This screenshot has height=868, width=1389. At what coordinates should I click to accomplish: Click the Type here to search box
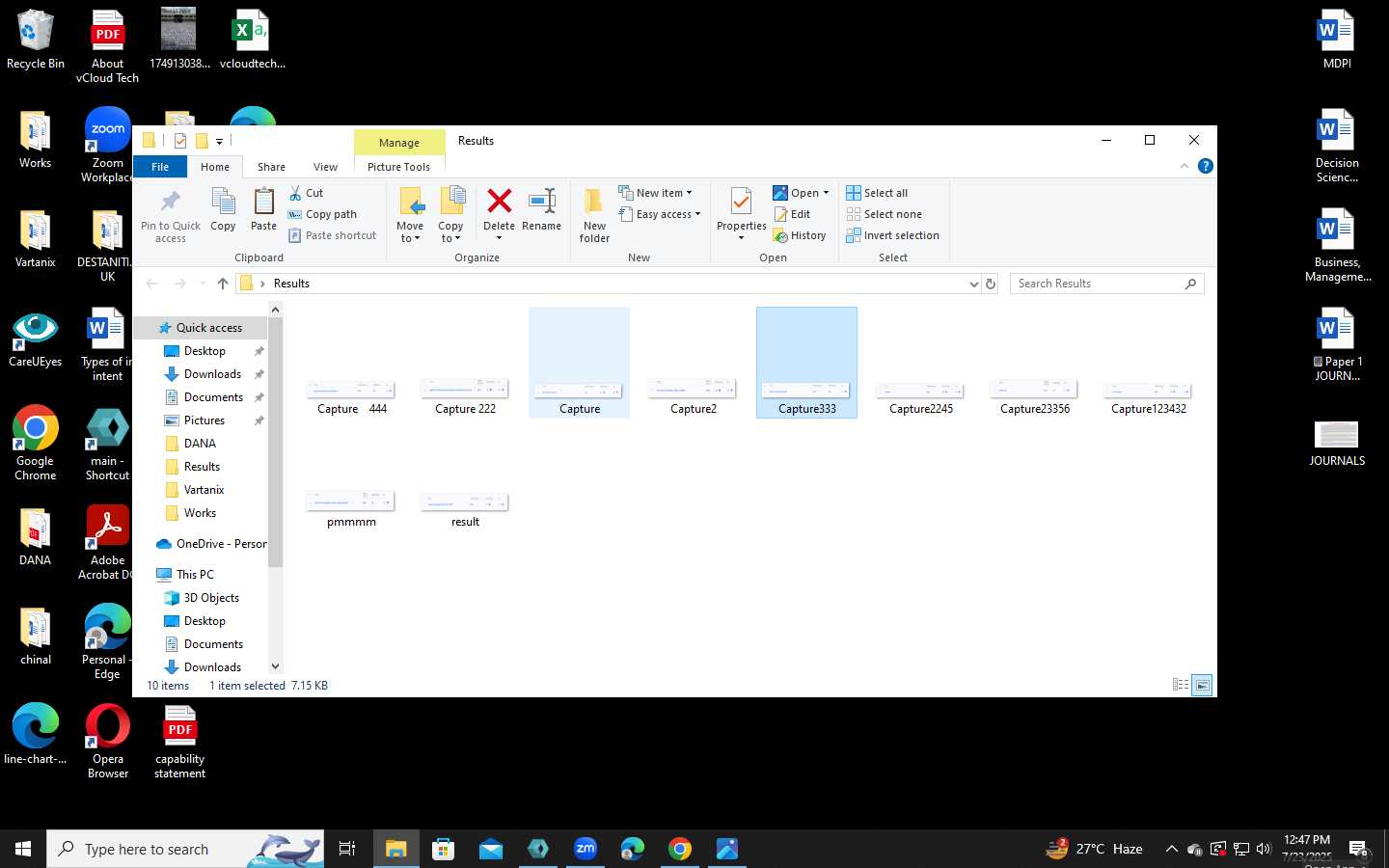185,849
